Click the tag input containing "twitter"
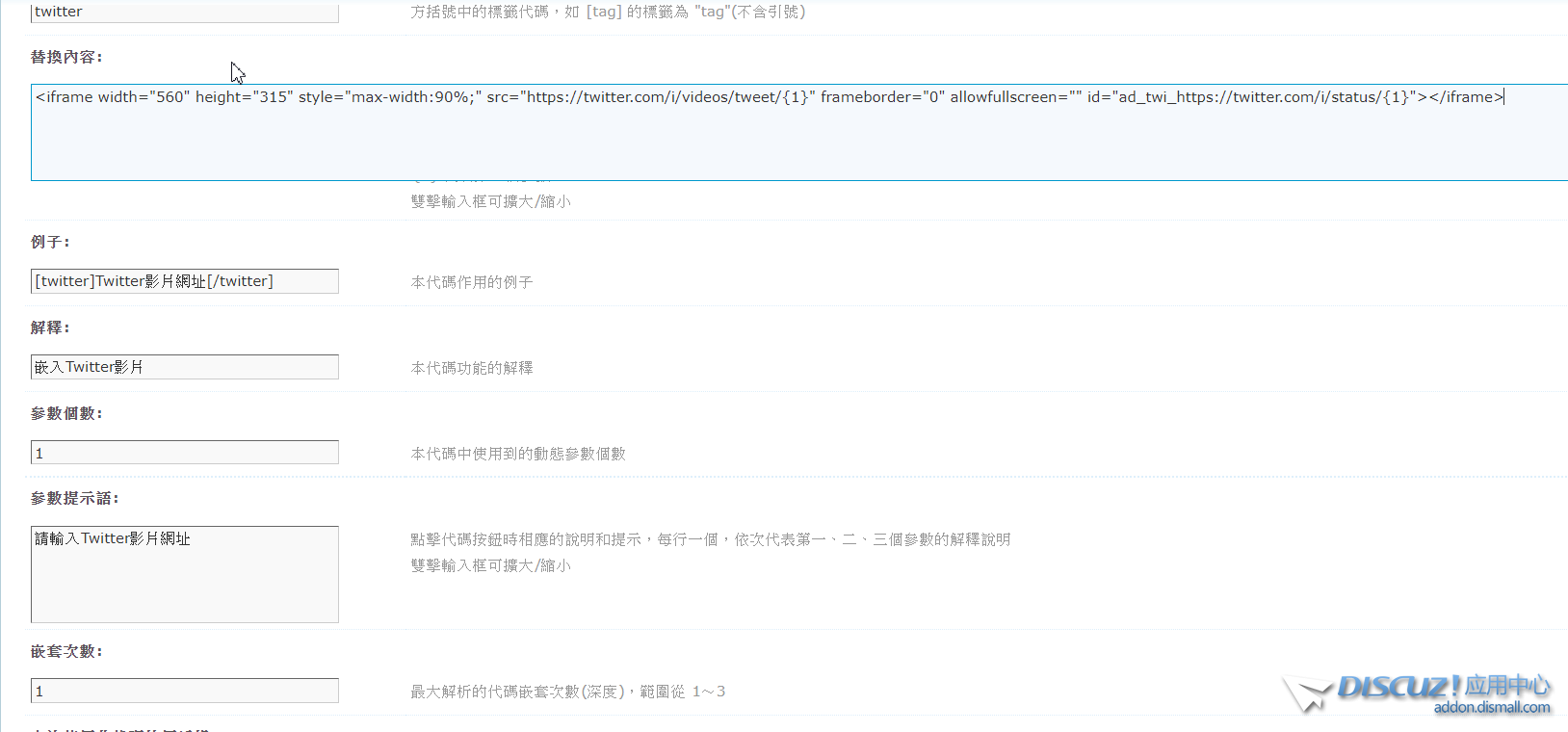Viewport: 1568px width, 732px height. coord(184,13)
